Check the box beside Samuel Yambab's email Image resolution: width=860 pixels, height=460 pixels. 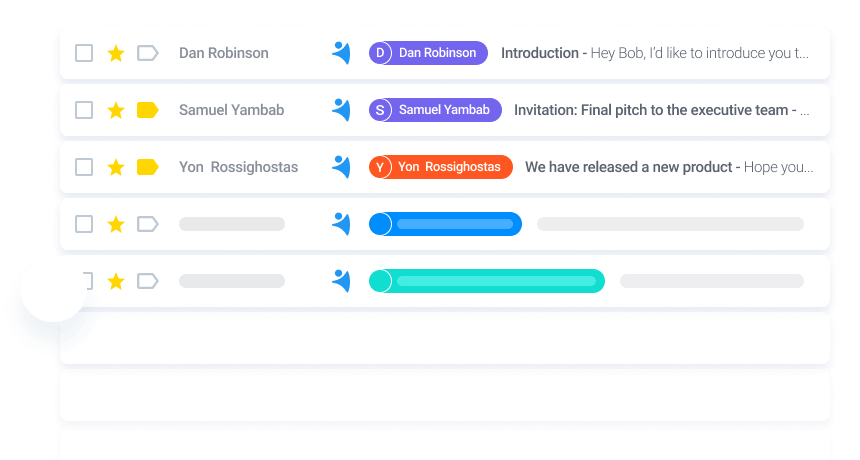click(x=84, y=110)
